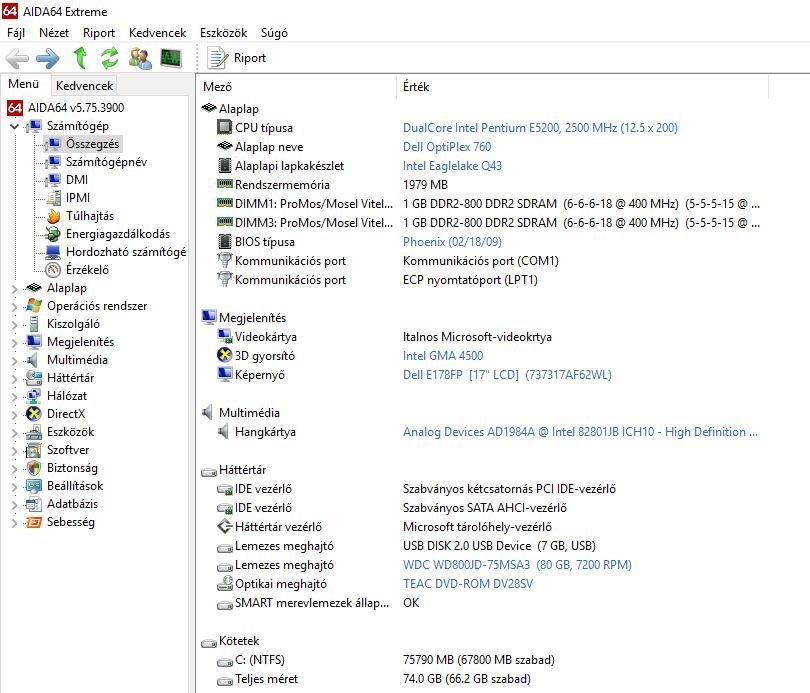
Task: Expand the Szoftver tree node
Action: (x=14, y=450)
